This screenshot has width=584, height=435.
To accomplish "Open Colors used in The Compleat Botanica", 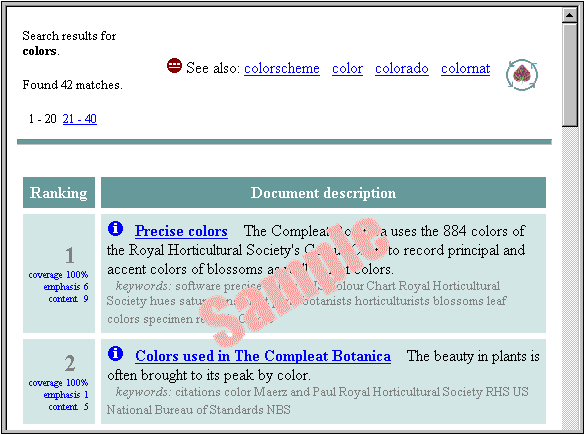I will (x=263, y=356).
